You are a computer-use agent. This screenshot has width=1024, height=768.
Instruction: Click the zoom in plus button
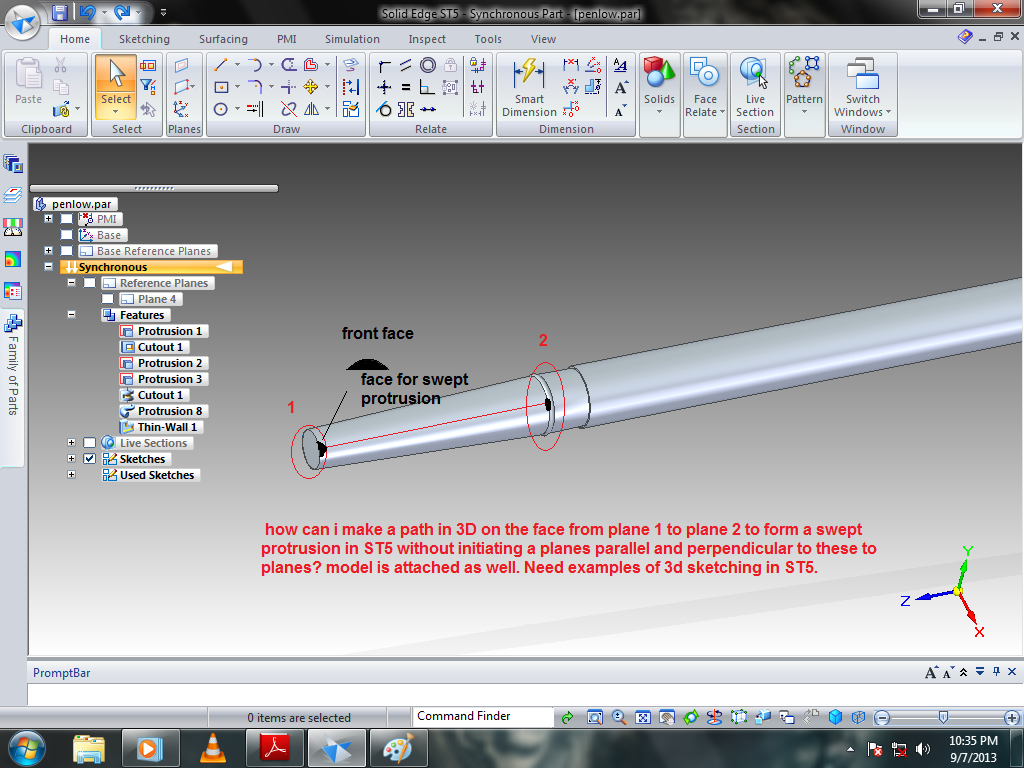coord(1012,718)
